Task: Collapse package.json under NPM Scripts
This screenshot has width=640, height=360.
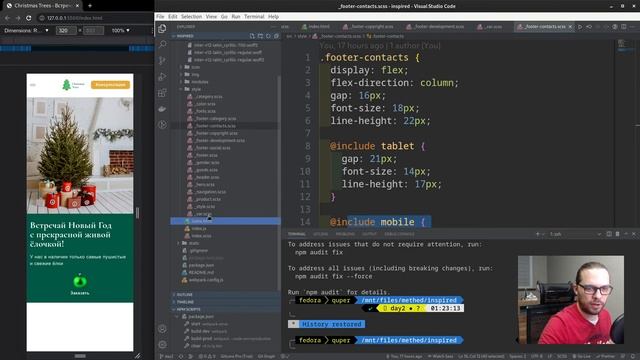Action: coord(197,316)
